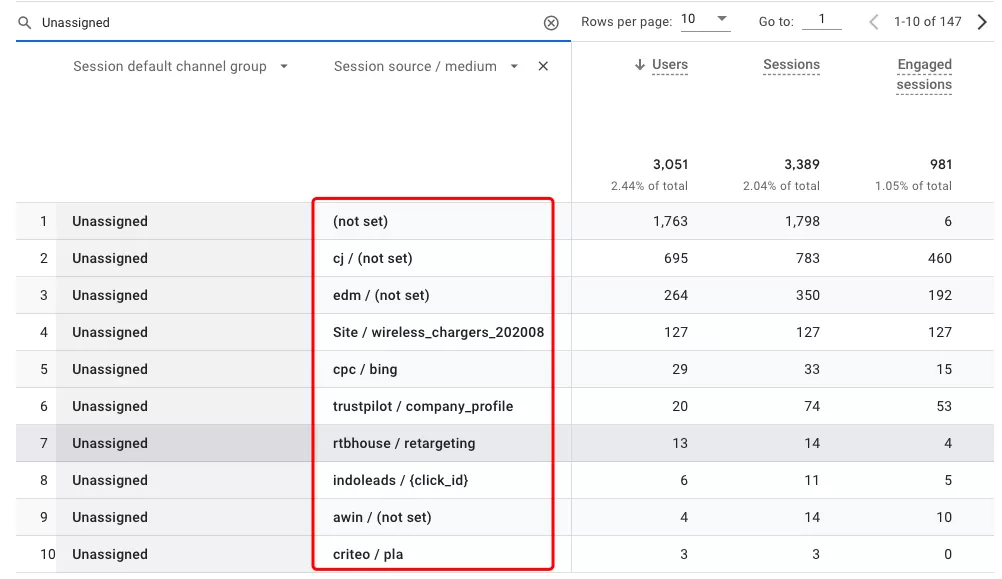Click 29 users in cpc / bing row
Screen dimensions: 1002x579
point(680,369)
